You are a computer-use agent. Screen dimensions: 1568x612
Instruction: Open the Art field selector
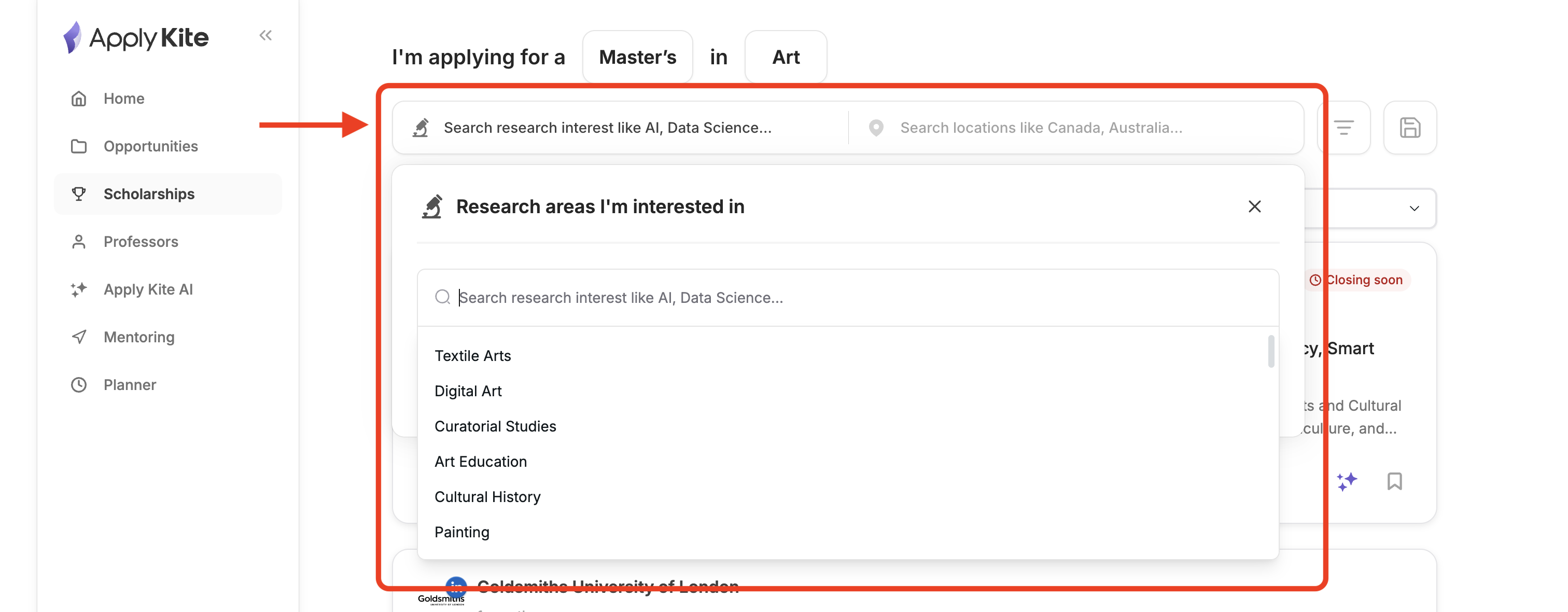pos(785,57)
